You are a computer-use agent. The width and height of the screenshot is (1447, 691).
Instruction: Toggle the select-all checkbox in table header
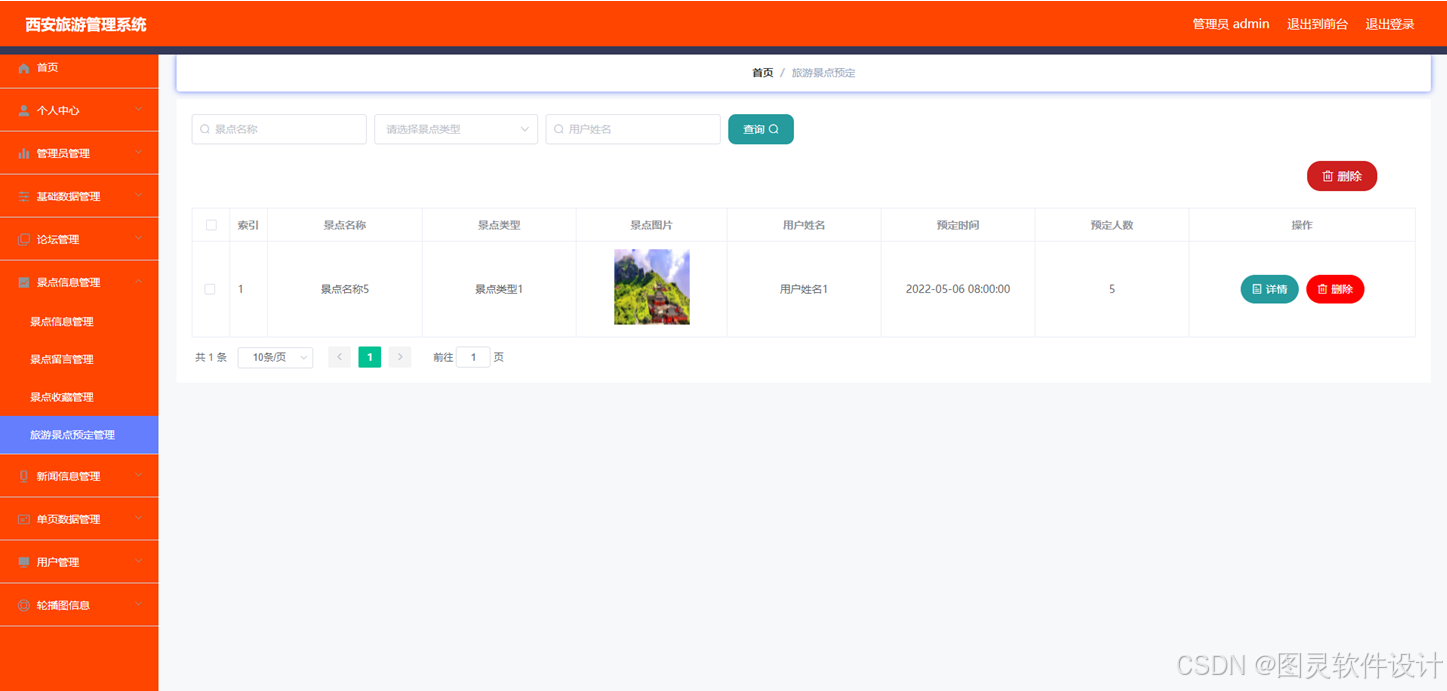[x=211, y=225]
